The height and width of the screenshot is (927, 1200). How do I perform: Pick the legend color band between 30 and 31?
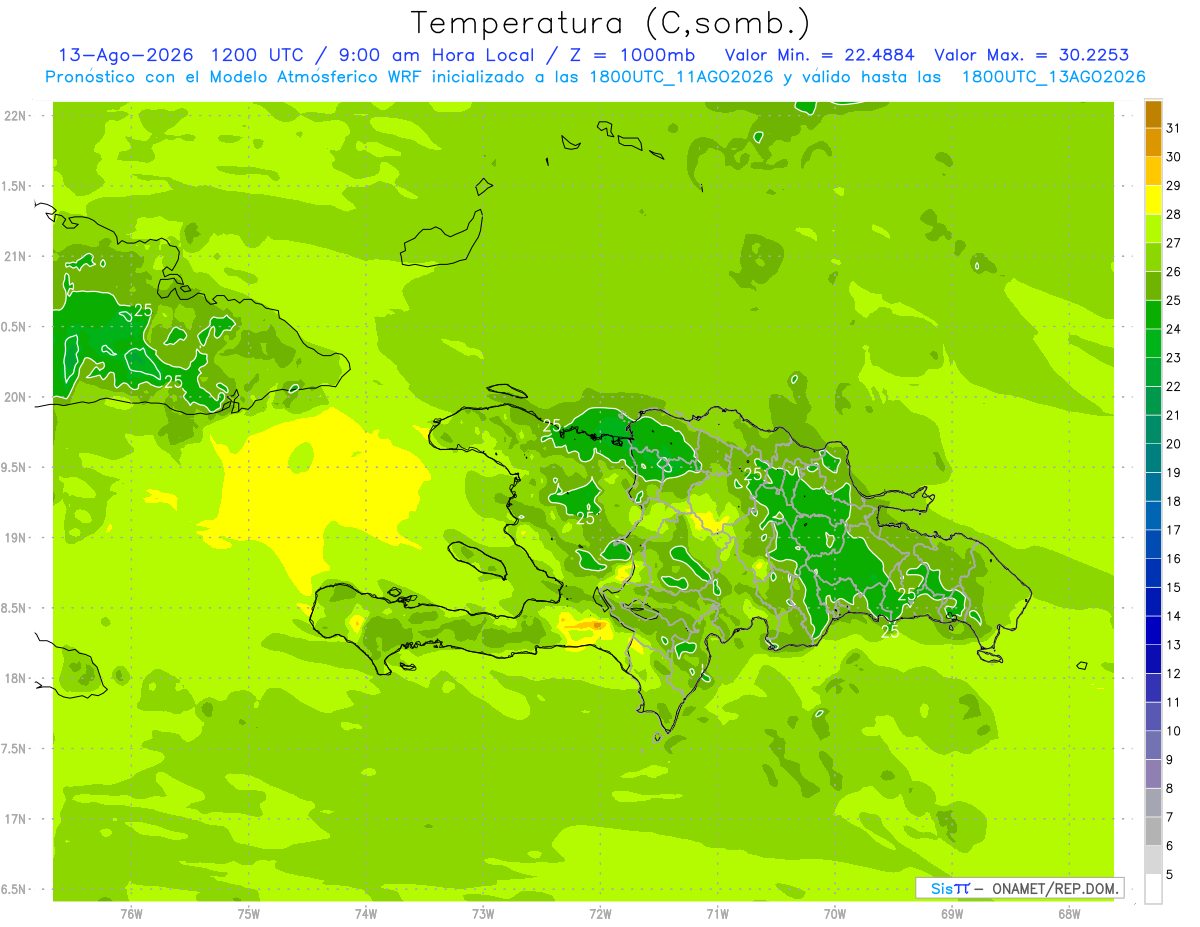1153,141
